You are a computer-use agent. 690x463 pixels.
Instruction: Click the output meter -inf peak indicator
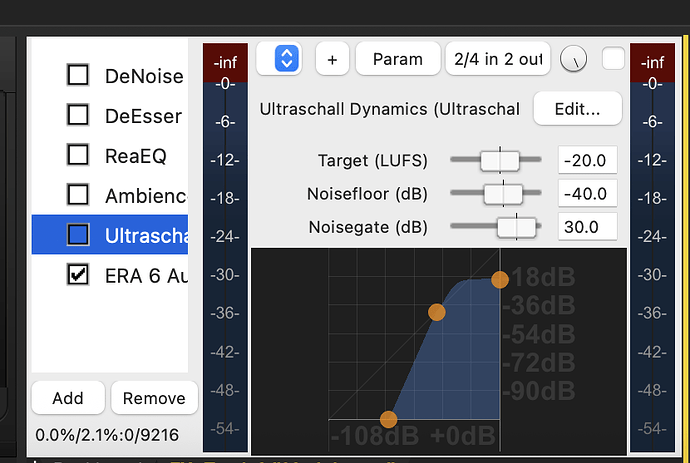(652, 62)
